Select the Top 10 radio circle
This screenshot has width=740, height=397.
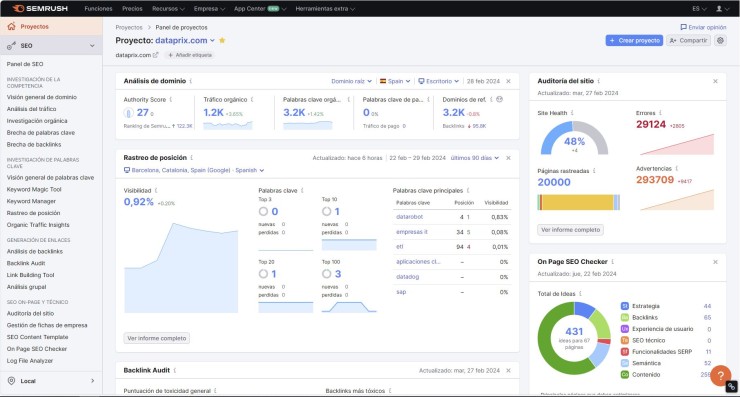point(327,211)
